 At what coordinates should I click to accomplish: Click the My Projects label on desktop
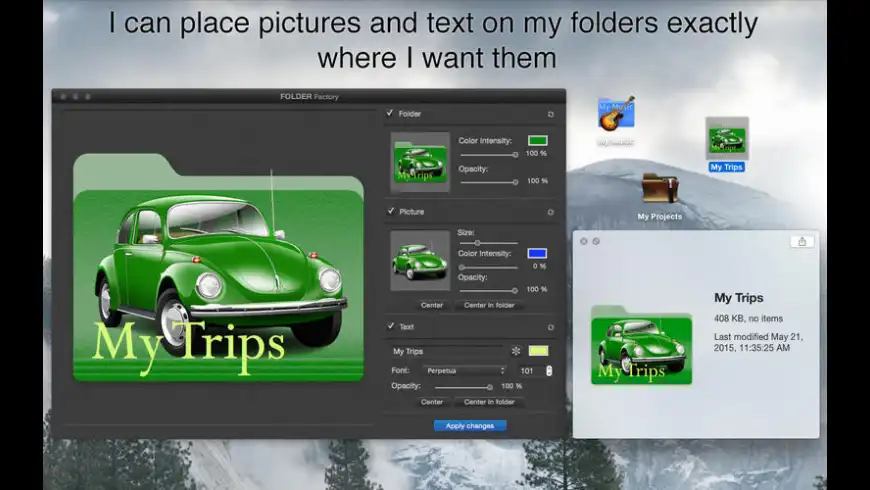tap(660, 216)
